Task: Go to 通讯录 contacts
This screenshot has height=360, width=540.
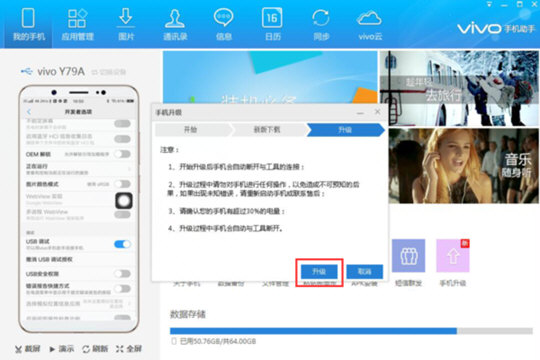Action: click(x=175, y=24)
